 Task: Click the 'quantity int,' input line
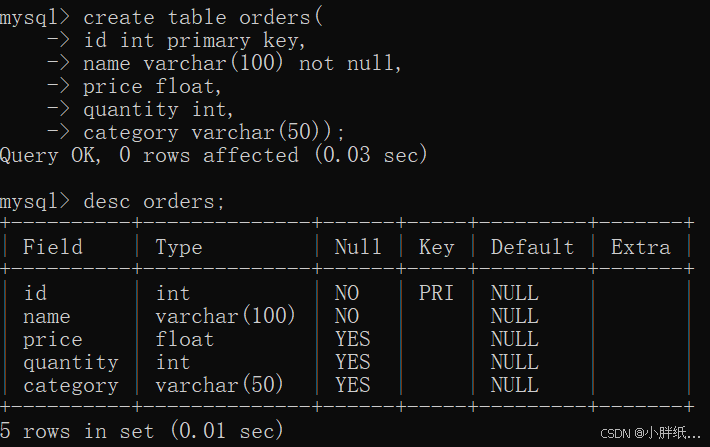[158, 110]
